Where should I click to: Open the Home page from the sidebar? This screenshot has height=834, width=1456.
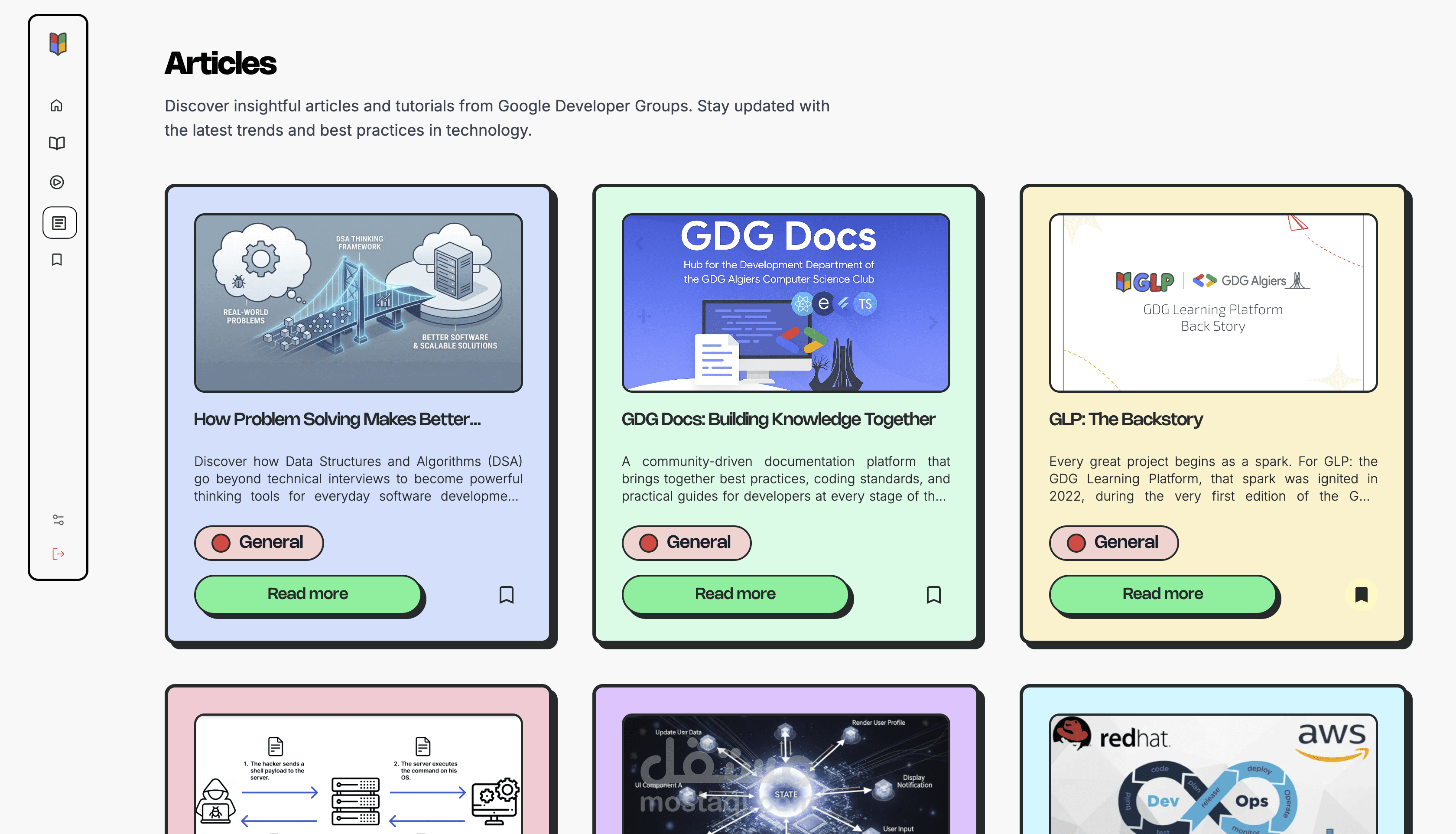point(57,105)
